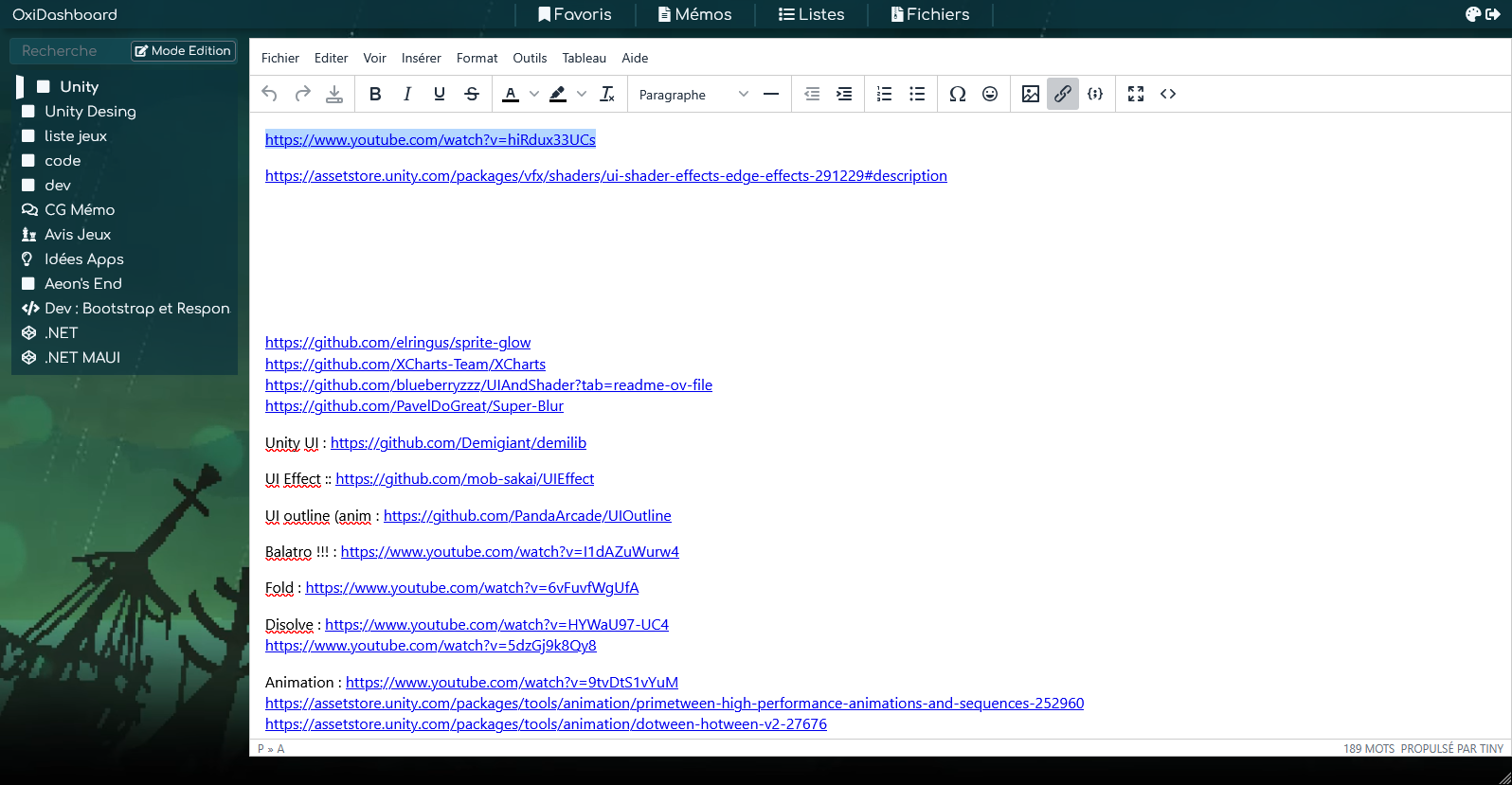Switch editor to fullscreen
1512x785 pixels.
(1136, 94)
